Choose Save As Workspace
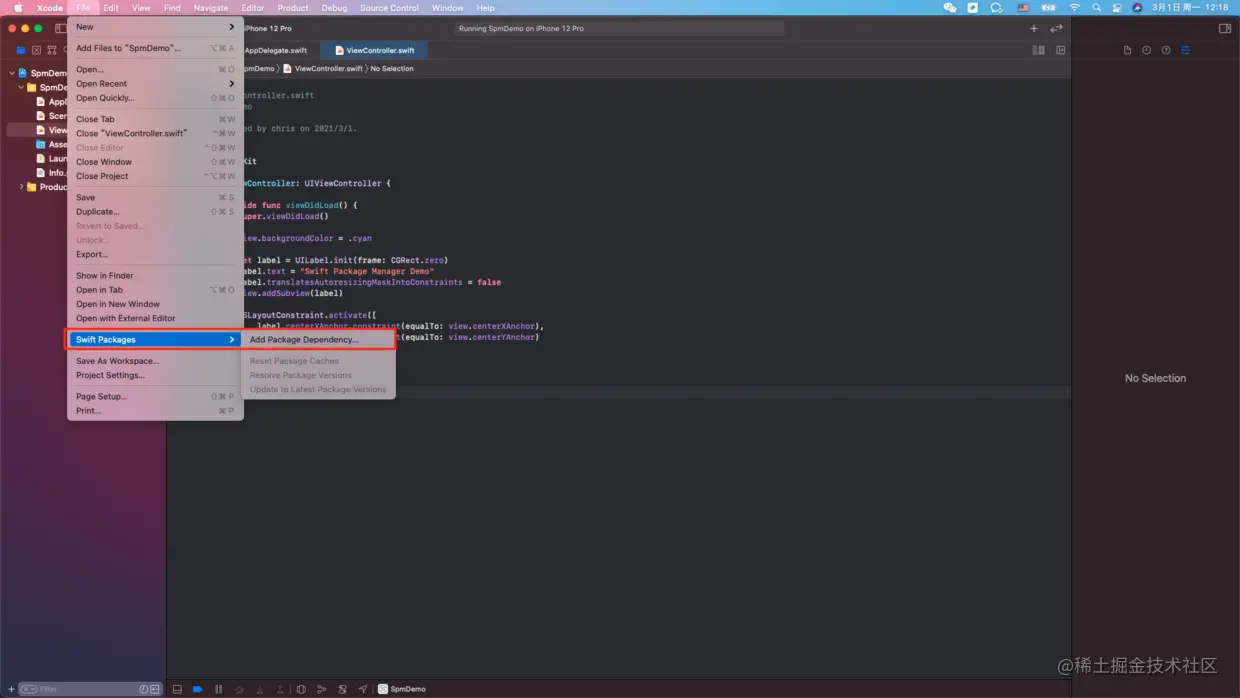 tap(155, 361)
